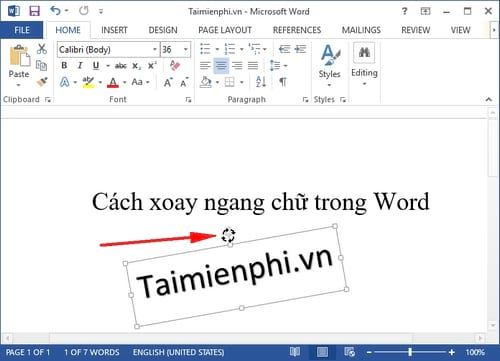Open Borders dropdown arrow
Screen dimensions: 500x361
(x=242, y=82)
